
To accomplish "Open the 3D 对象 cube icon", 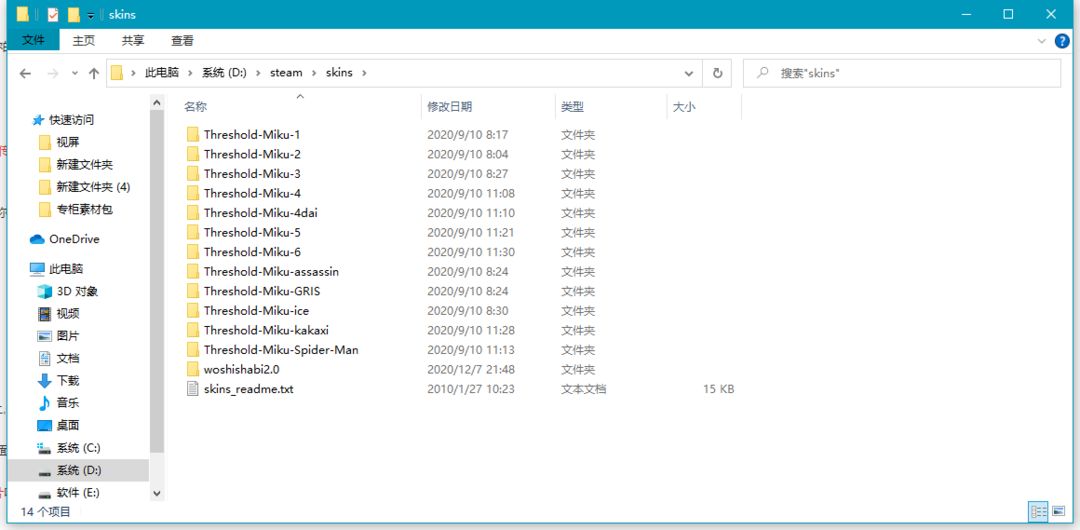I will (x=45, y=291).
